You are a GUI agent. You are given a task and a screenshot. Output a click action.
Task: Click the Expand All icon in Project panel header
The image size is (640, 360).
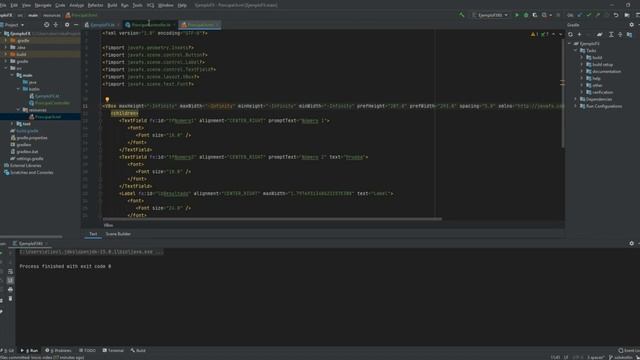pyautogui.click(x=56, y=25)
